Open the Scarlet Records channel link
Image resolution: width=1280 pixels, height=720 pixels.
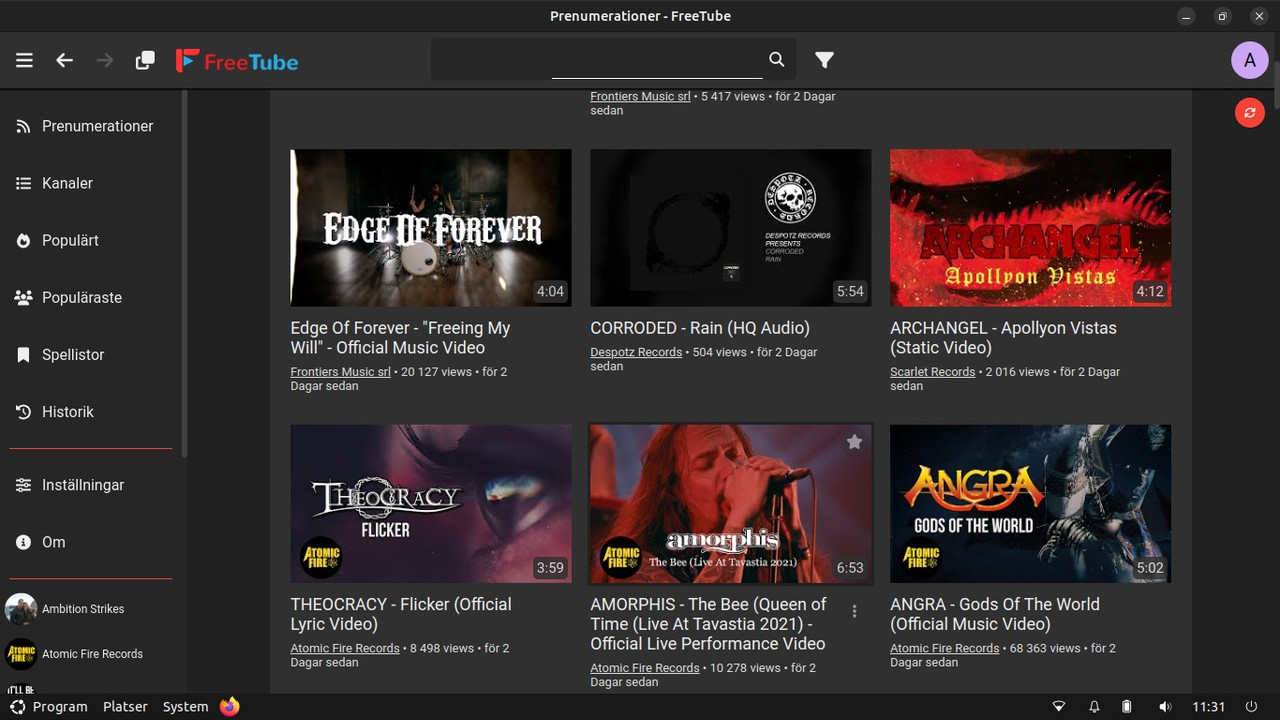tap(933, 372)
